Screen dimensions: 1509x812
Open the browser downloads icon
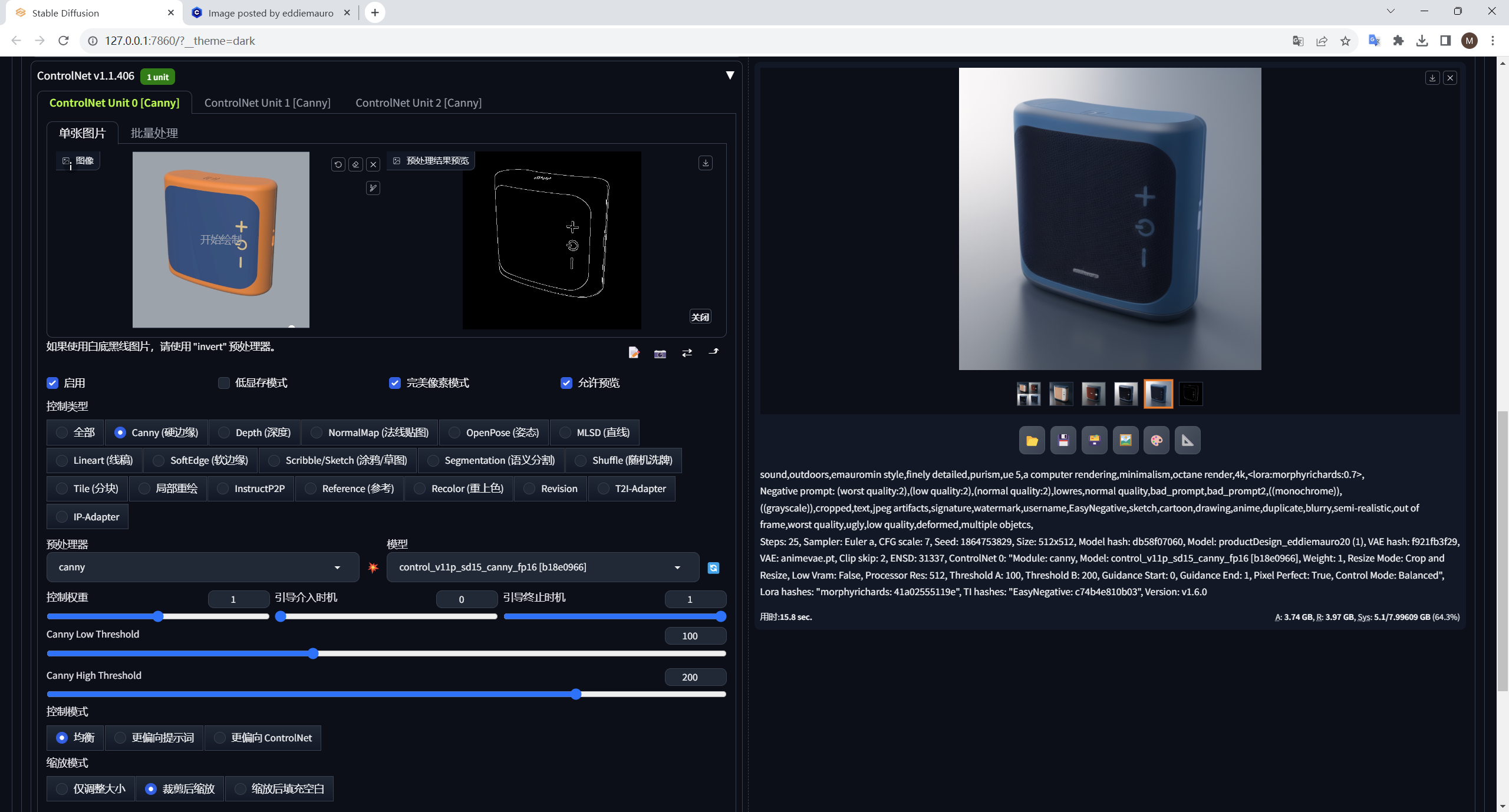[1422, 41]
